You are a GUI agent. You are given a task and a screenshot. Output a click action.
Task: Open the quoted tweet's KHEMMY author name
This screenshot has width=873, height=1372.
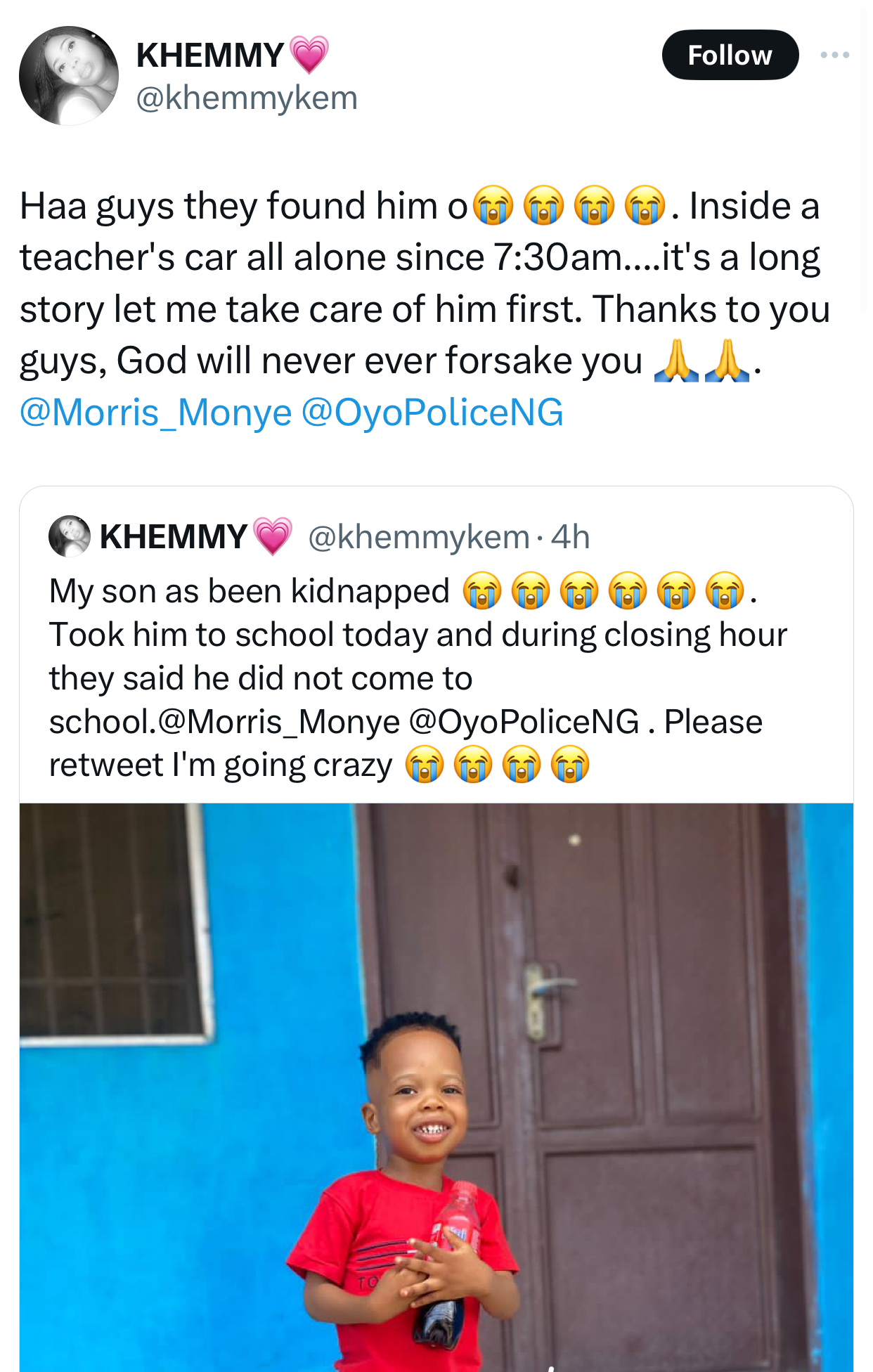173,536
